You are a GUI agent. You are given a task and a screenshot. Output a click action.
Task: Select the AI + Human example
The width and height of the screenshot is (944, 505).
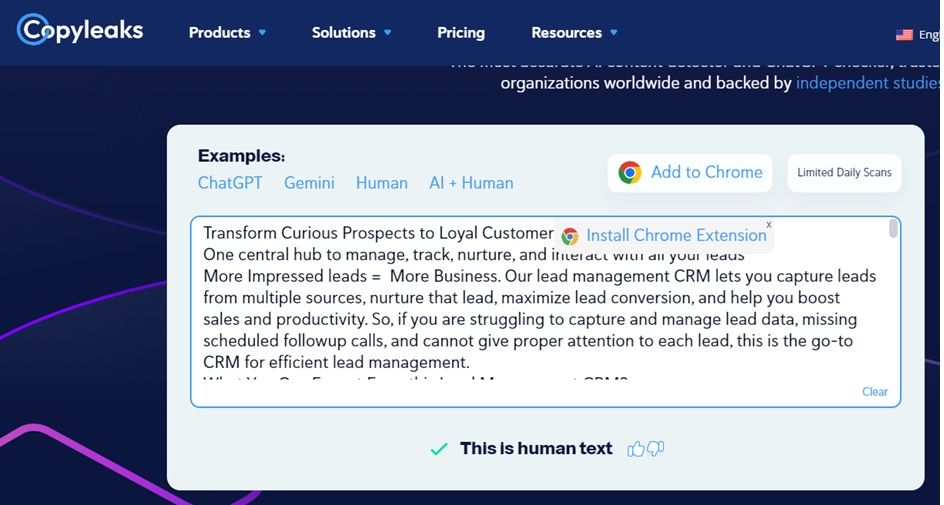click(x=471, y=183)
